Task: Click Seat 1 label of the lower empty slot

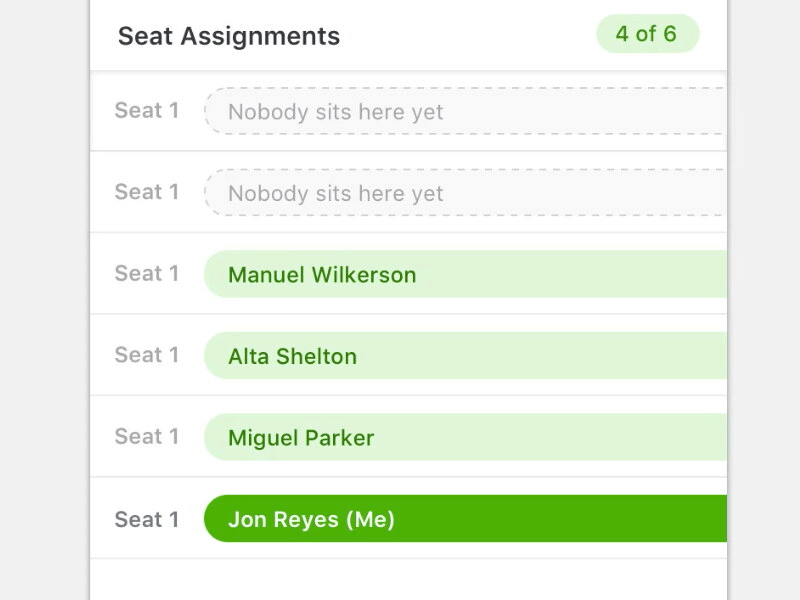Action: coord(147,192)
